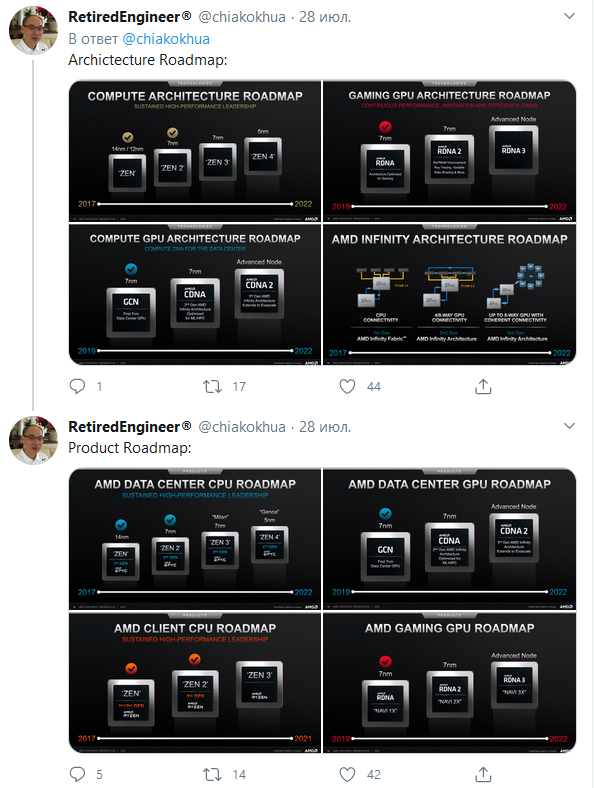Open Compute Architecture Roadmap image
Image resolution: width=594 pixels, height=788 pixels.
pos(195,151)
